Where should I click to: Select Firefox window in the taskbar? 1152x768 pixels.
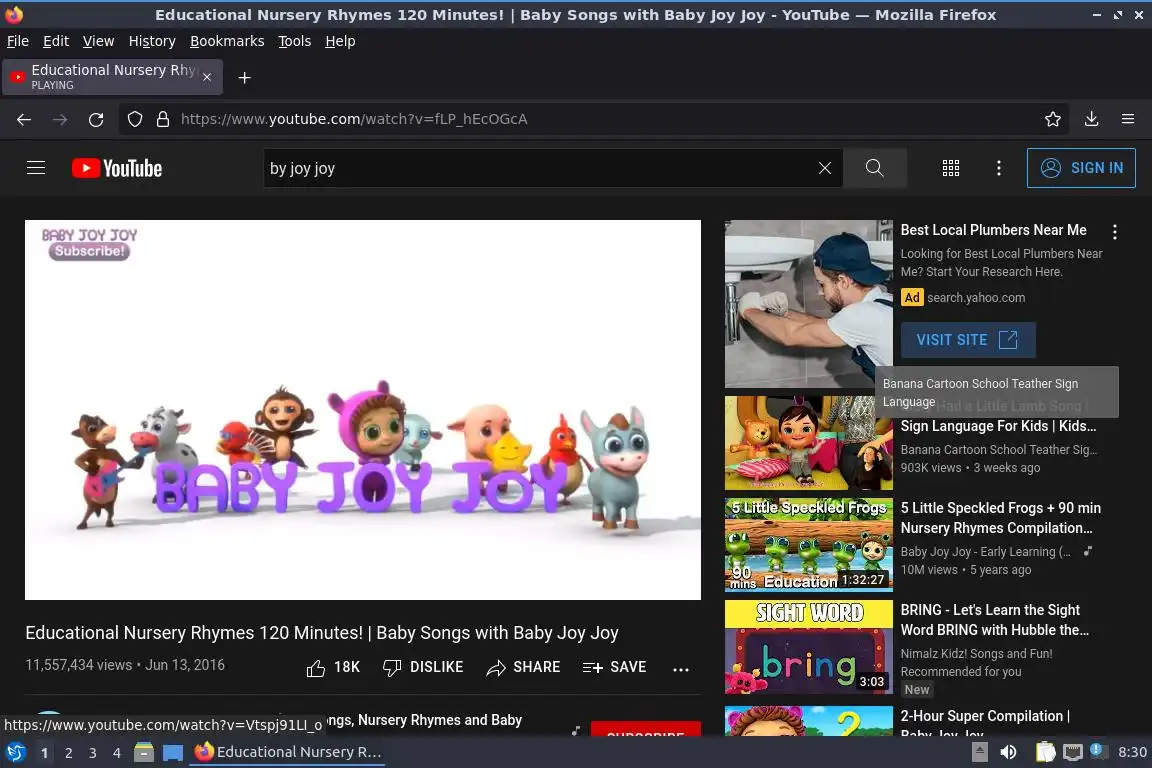(x=288, y=752)
